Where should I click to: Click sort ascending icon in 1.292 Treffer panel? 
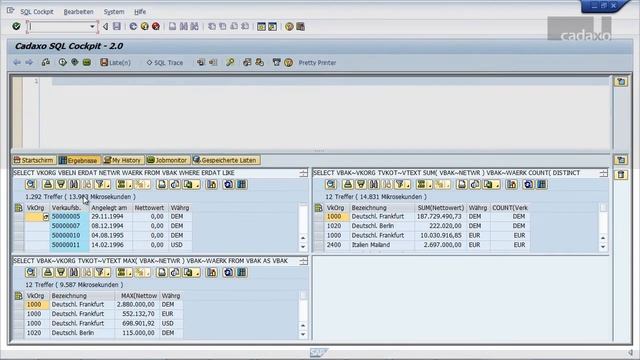tap(48, 184)
